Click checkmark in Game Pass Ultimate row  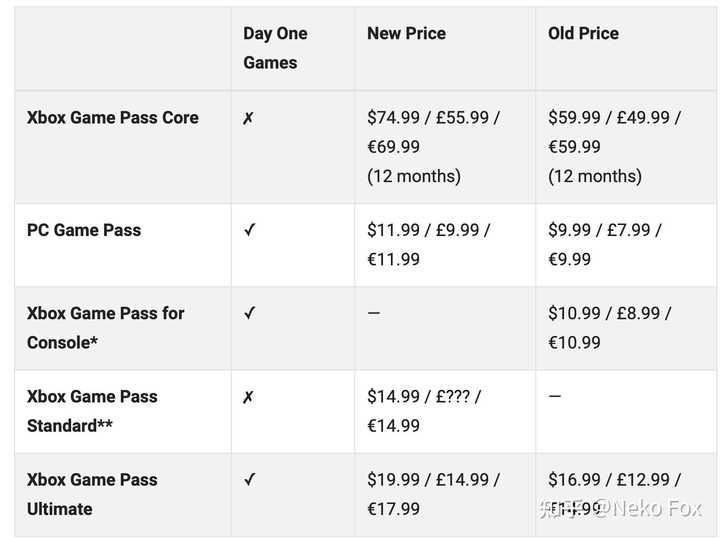tap(249, 480)
